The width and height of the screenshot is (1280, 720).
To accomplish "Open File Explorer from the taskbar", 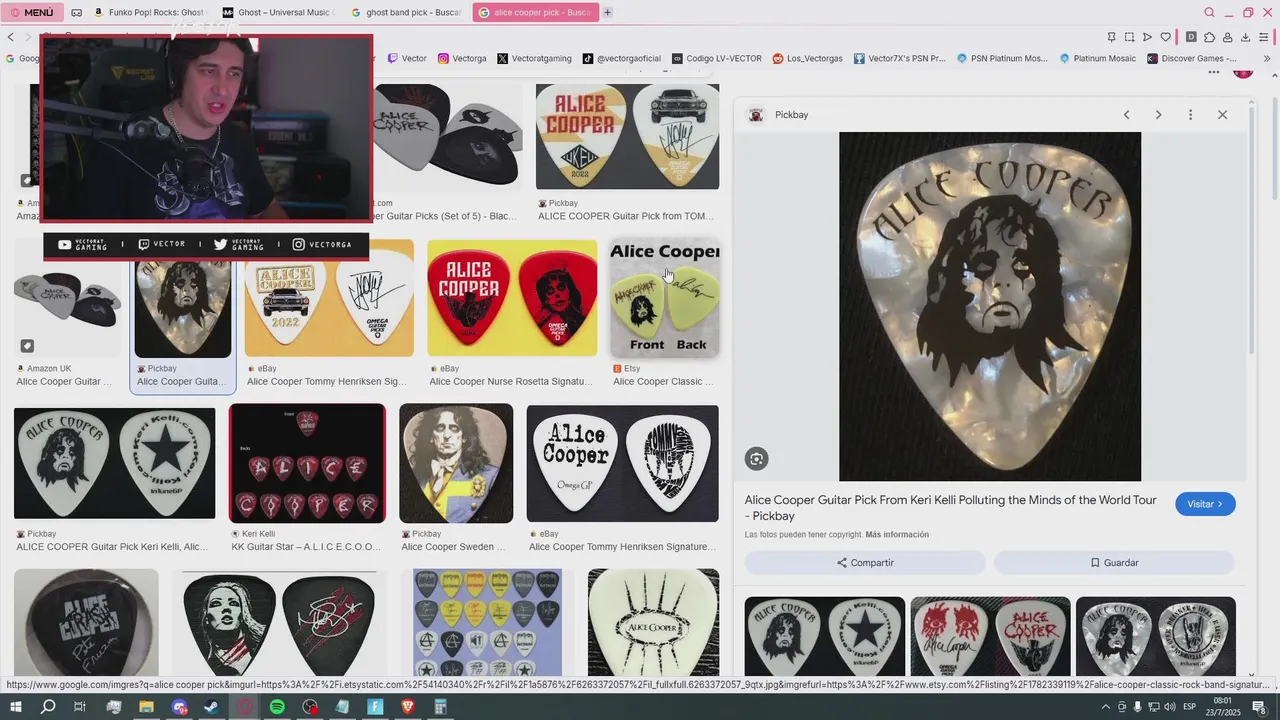I will pos(146,707).
